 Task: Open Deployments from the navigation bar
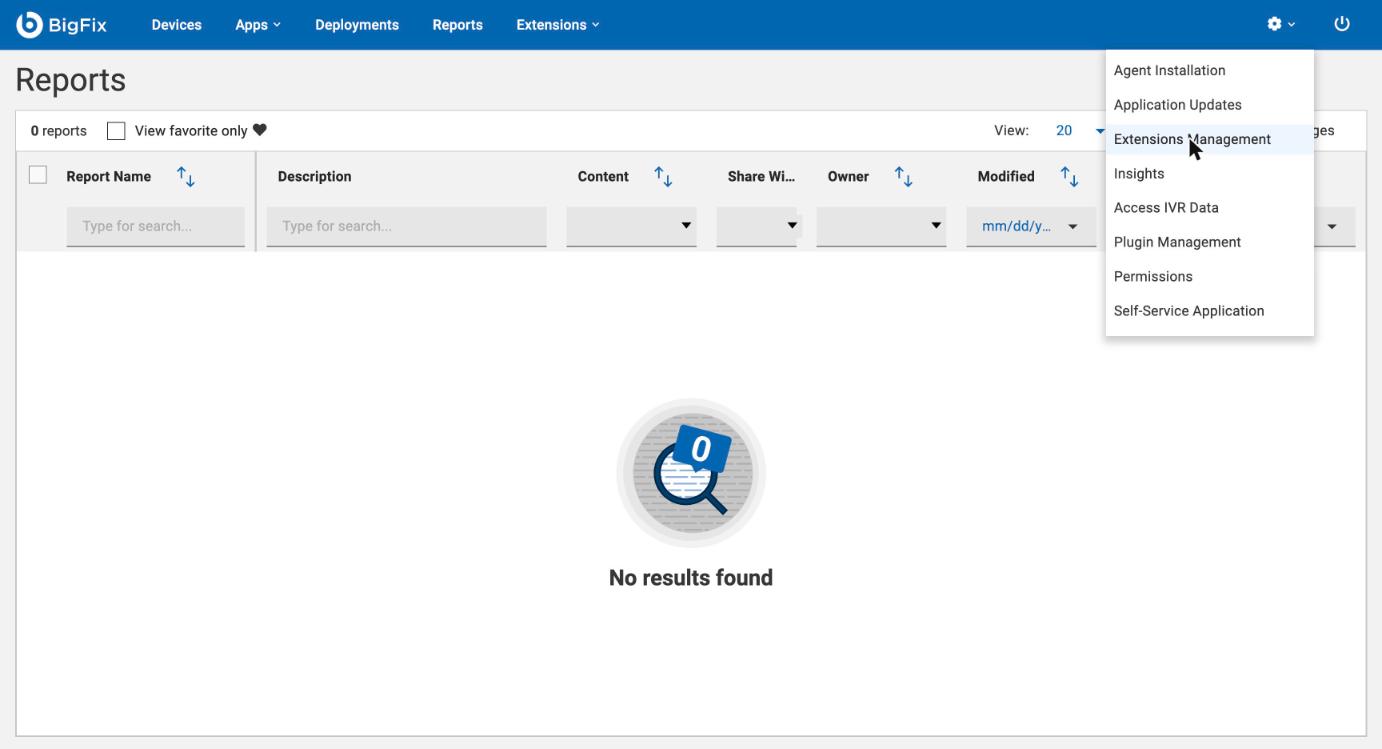(x=357, y=25)
